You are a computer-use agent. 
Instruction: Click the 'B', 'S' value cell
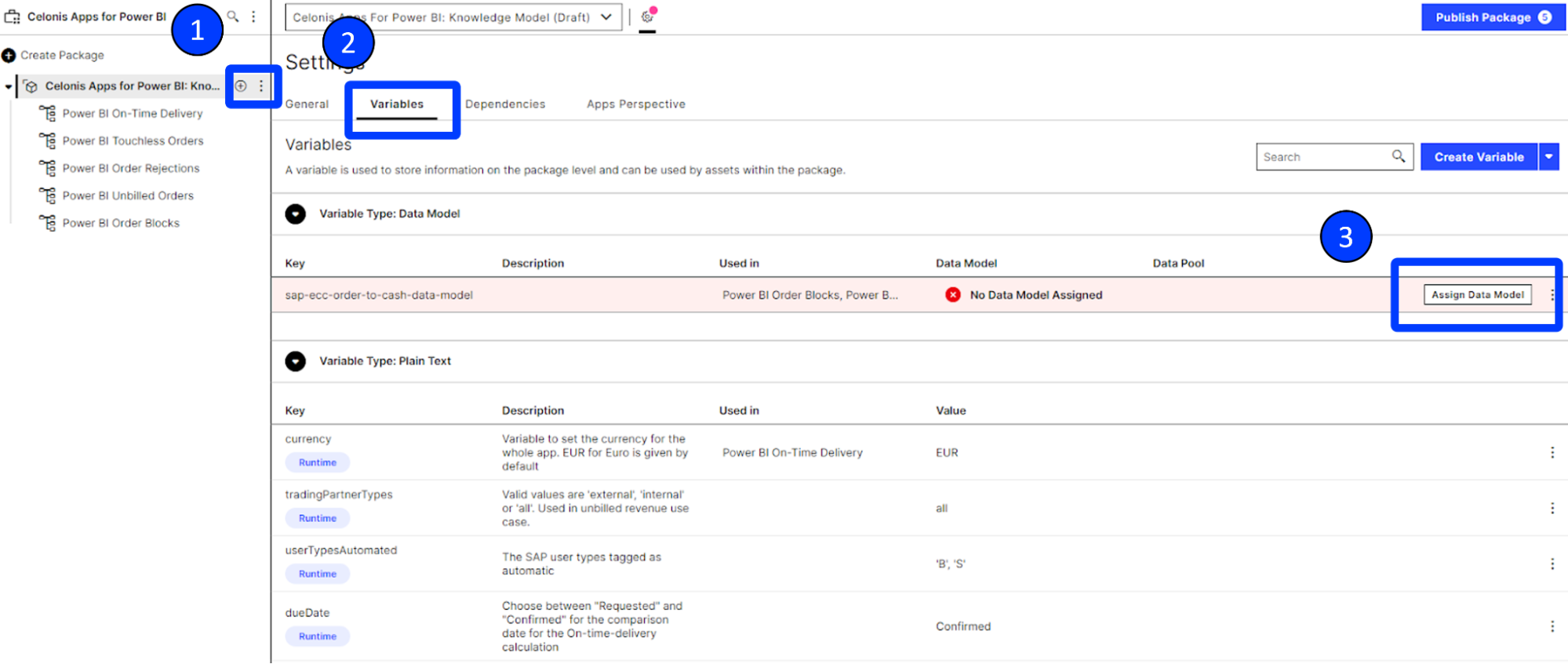[x=951, y=564]
